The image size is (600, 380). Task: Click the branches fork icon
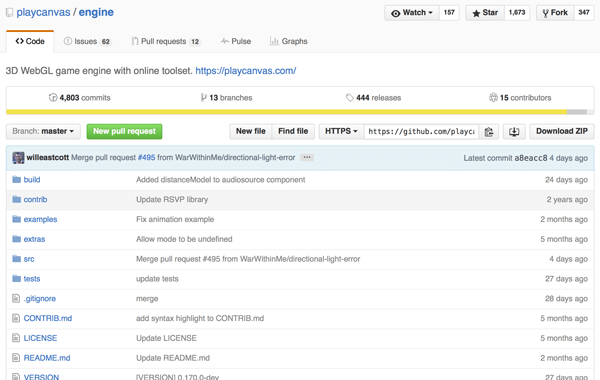pos(204,98)
